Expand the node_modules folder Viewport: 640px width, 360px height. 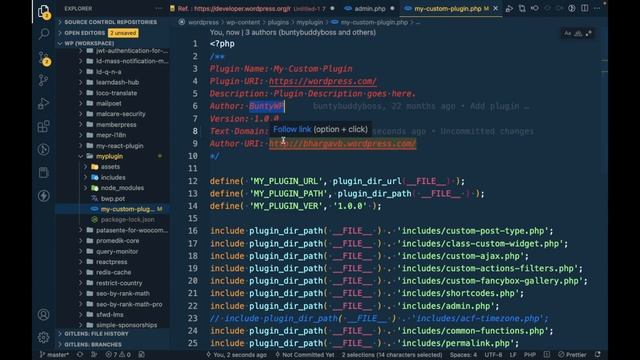(x=122, y=188)
